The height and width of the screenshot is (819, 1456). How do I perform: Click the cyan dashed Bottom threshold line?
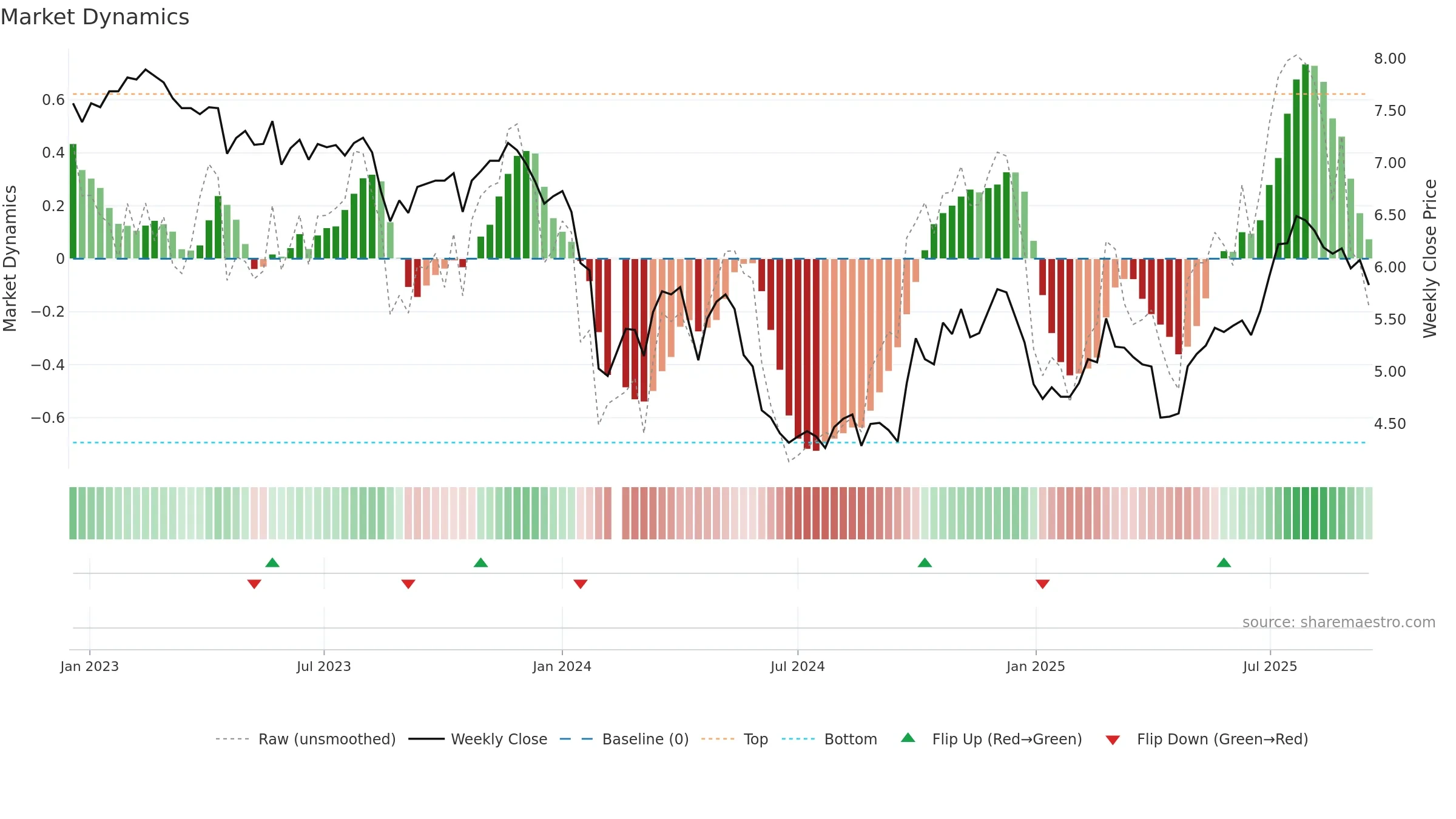[720, 443]
